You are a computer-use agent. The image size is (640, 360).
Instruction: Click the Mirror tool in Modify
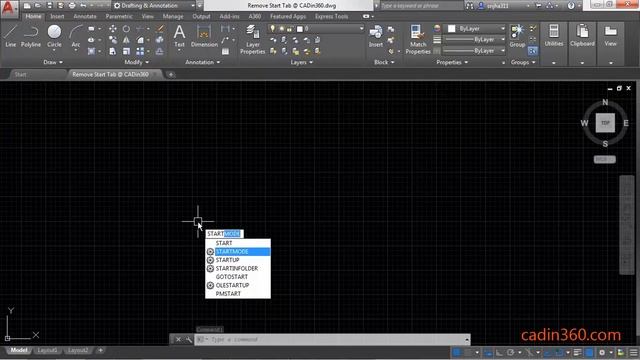click(x=127, y=40)
